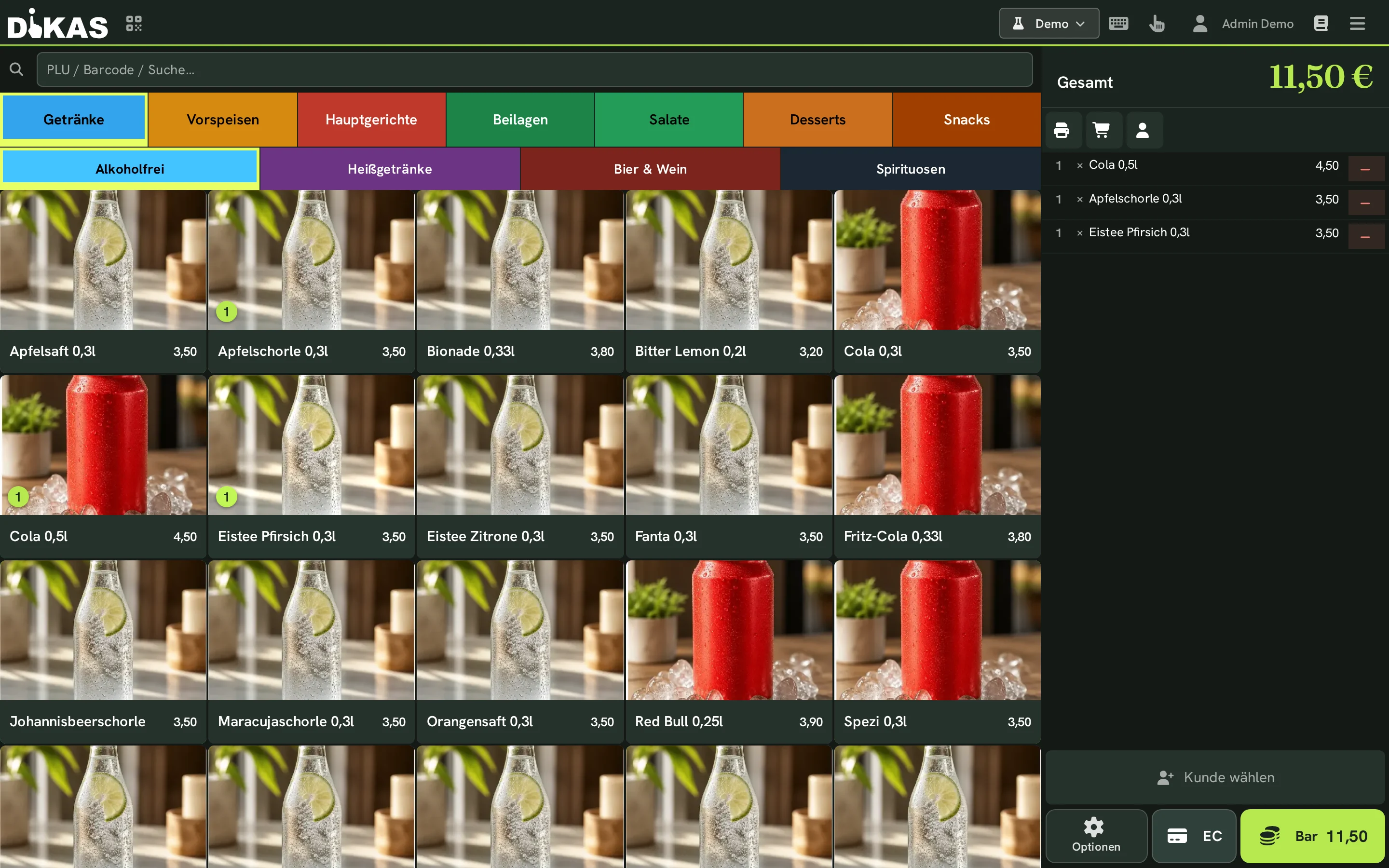Click the Admin Demo user name
Screen dimensions: 1389x868
point(1257,24)
